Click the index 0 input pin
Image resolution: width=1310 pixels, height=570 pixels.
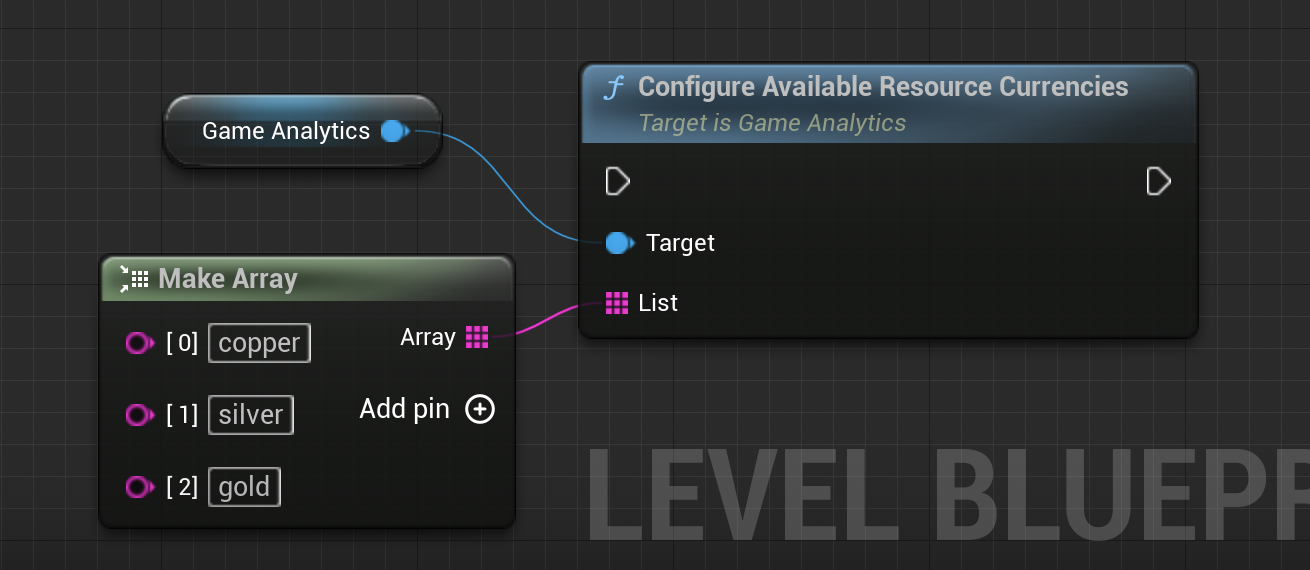[139, 344]
